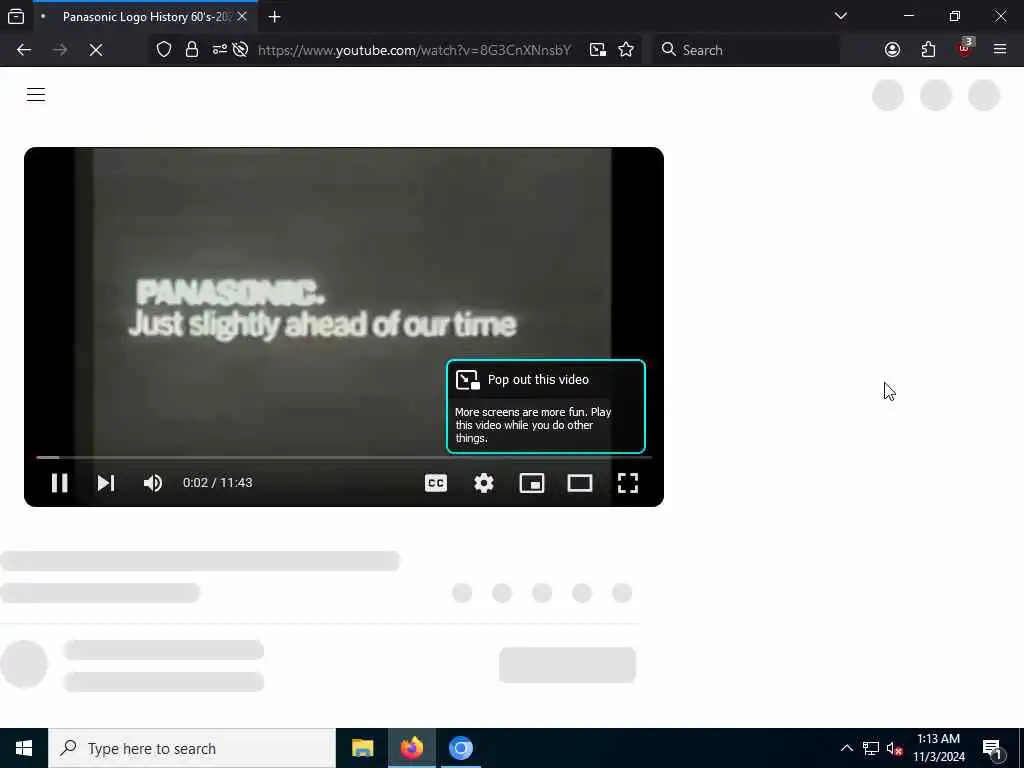This screenshot has width=1024, height=768.
Task: Enable miniplayer mode in player
Action: (532, 483)
